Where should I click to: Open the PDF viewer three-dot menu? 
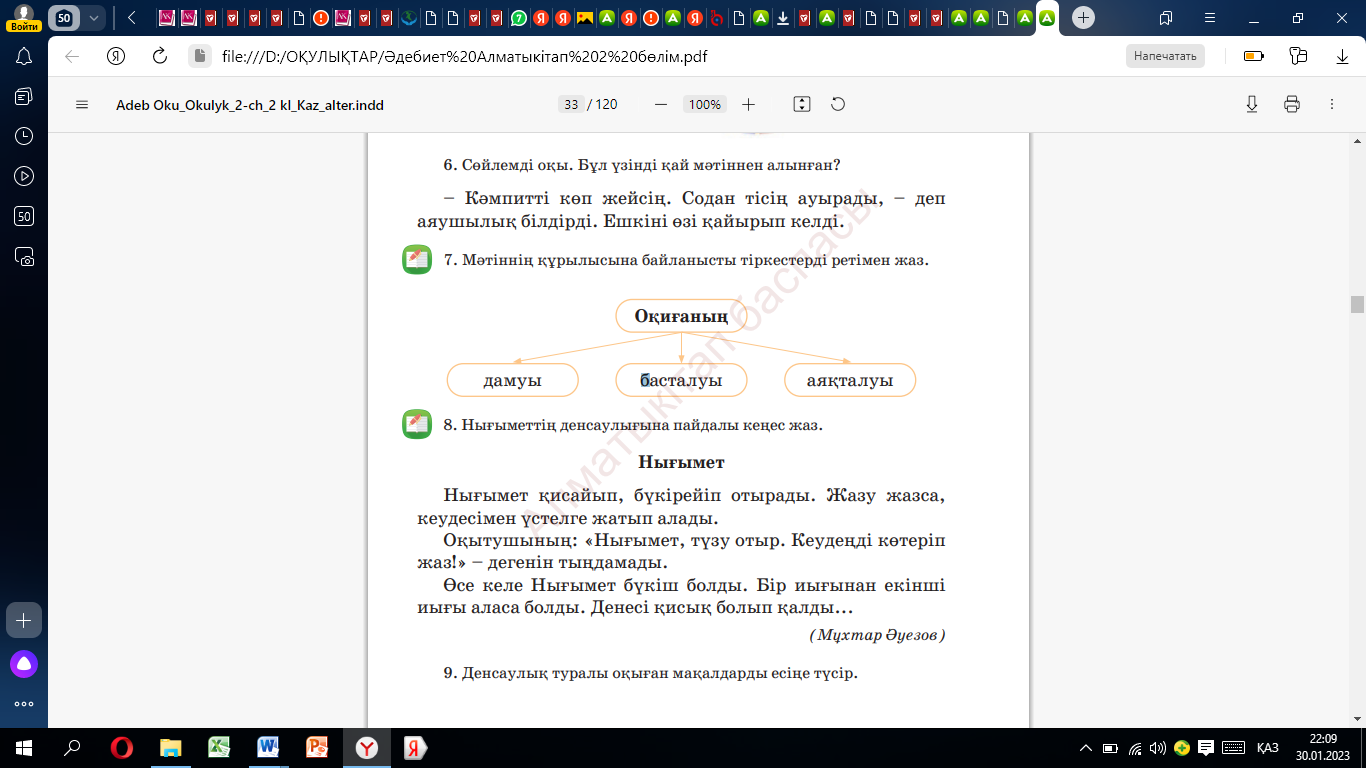tap(1331, 104)
